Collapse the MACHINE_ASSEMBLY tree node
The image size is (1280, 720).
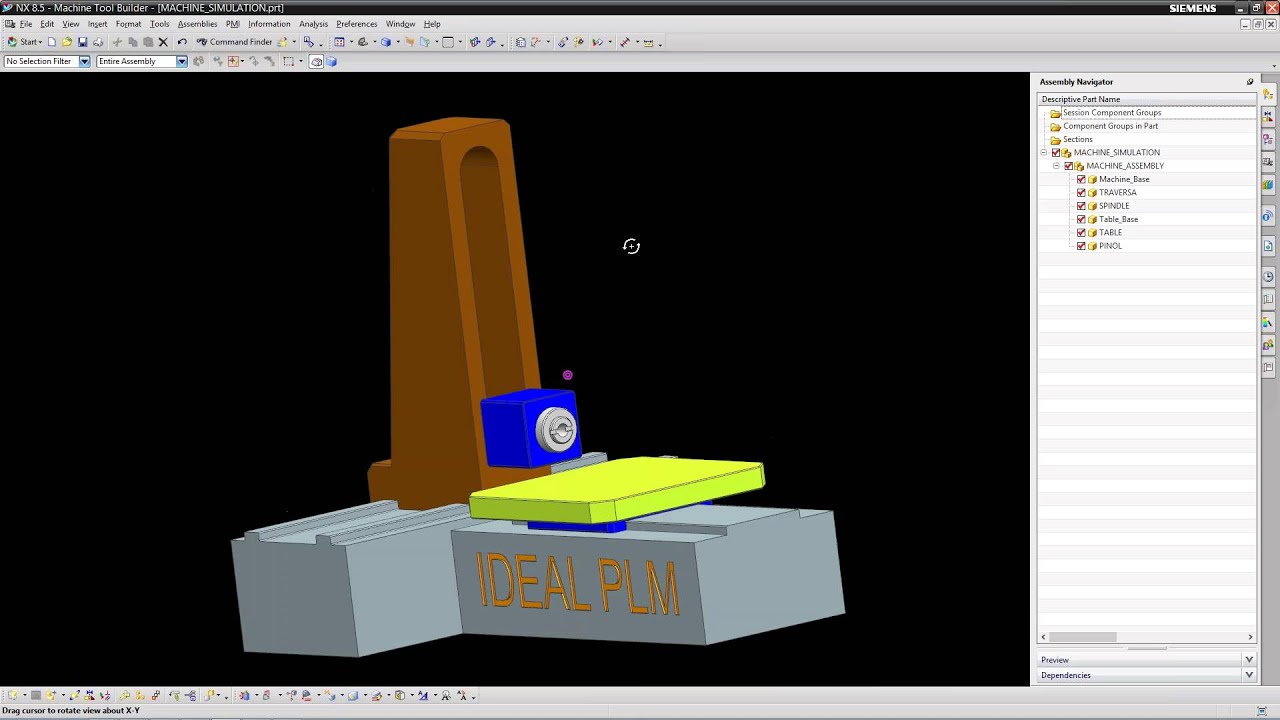coord(1056,166)
